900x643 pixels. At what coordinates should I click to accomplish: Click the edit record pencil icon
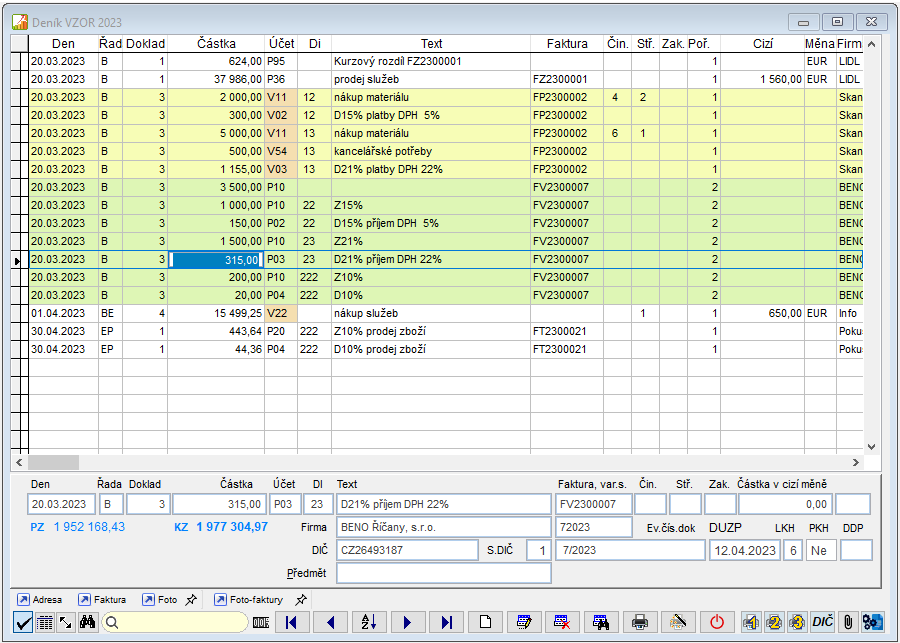[x=524, y=622]
